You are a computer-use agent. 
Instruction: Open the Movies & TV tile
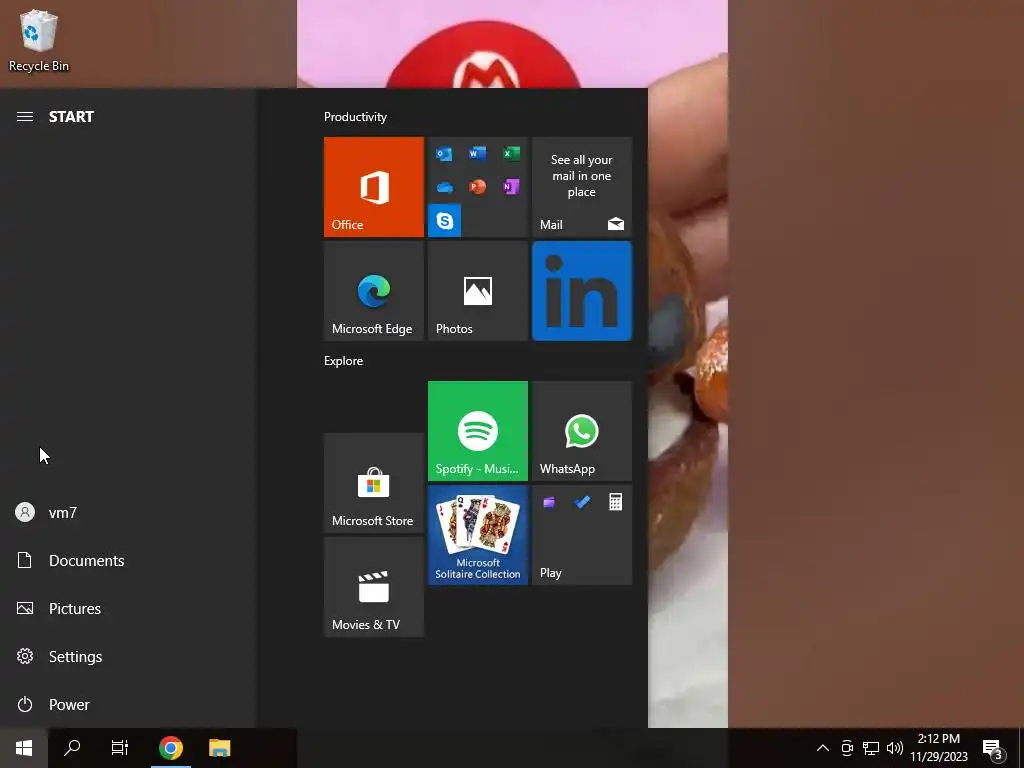(x=374, y=587)
